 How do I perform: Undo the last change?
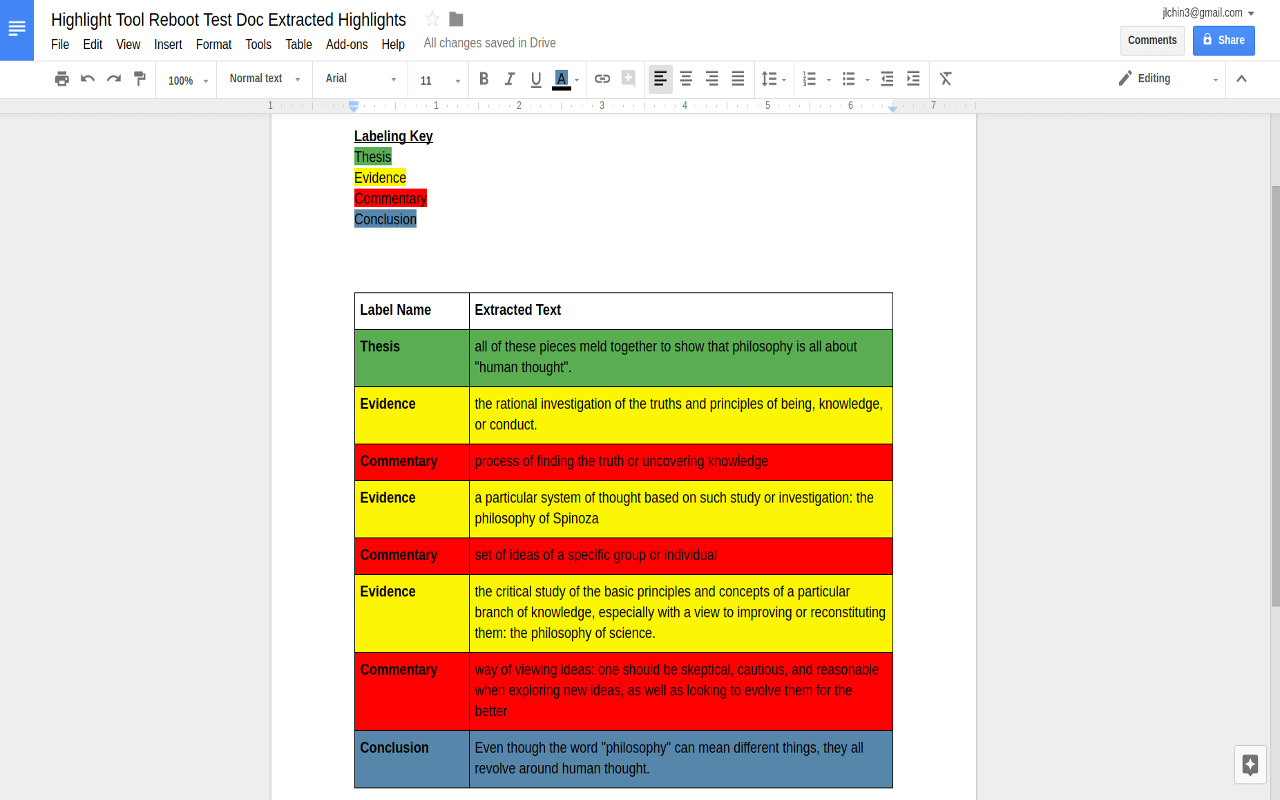pos(88,78)
